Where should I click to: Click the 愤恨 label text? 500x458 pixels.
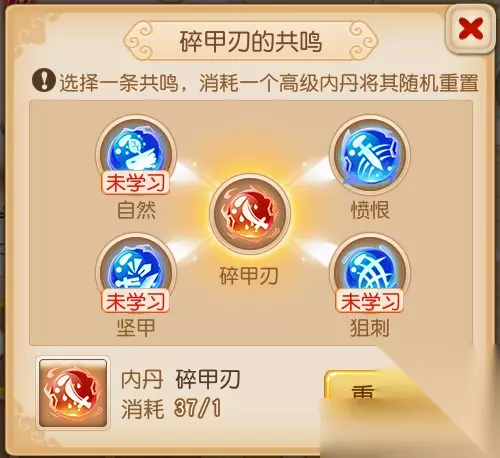coord(370,210)
